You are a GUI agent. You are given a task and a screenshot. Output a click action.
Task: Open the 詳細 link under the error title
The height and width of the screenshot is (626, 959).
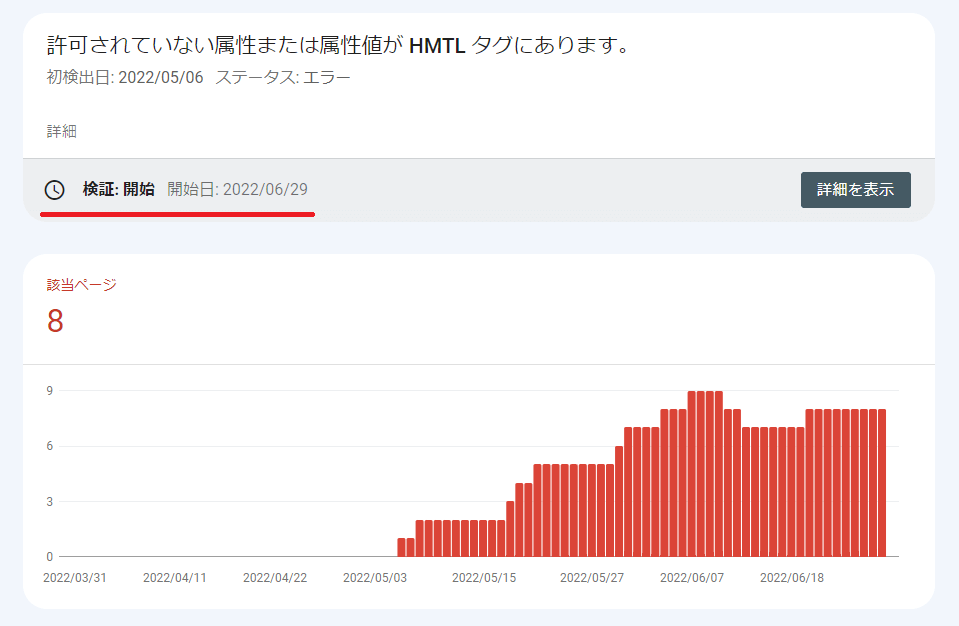[62, 131]
